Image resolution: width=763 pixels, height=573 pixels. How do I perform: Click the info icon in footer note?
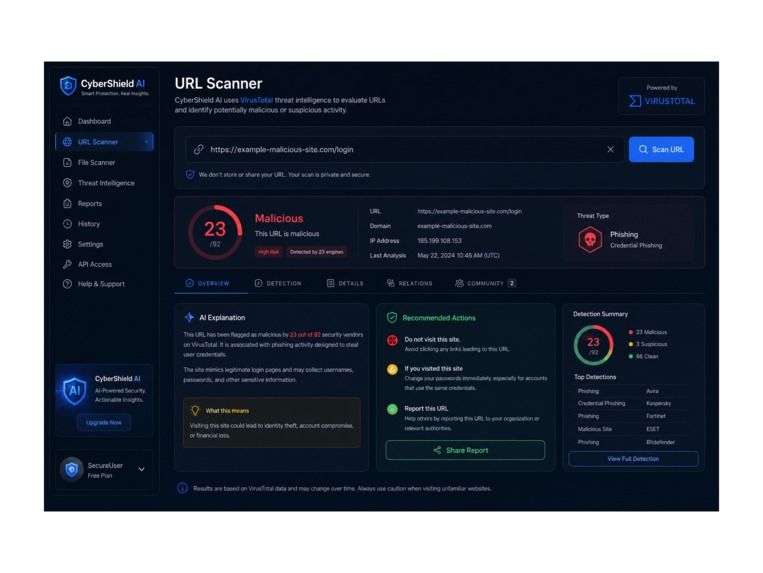[182, 488]
